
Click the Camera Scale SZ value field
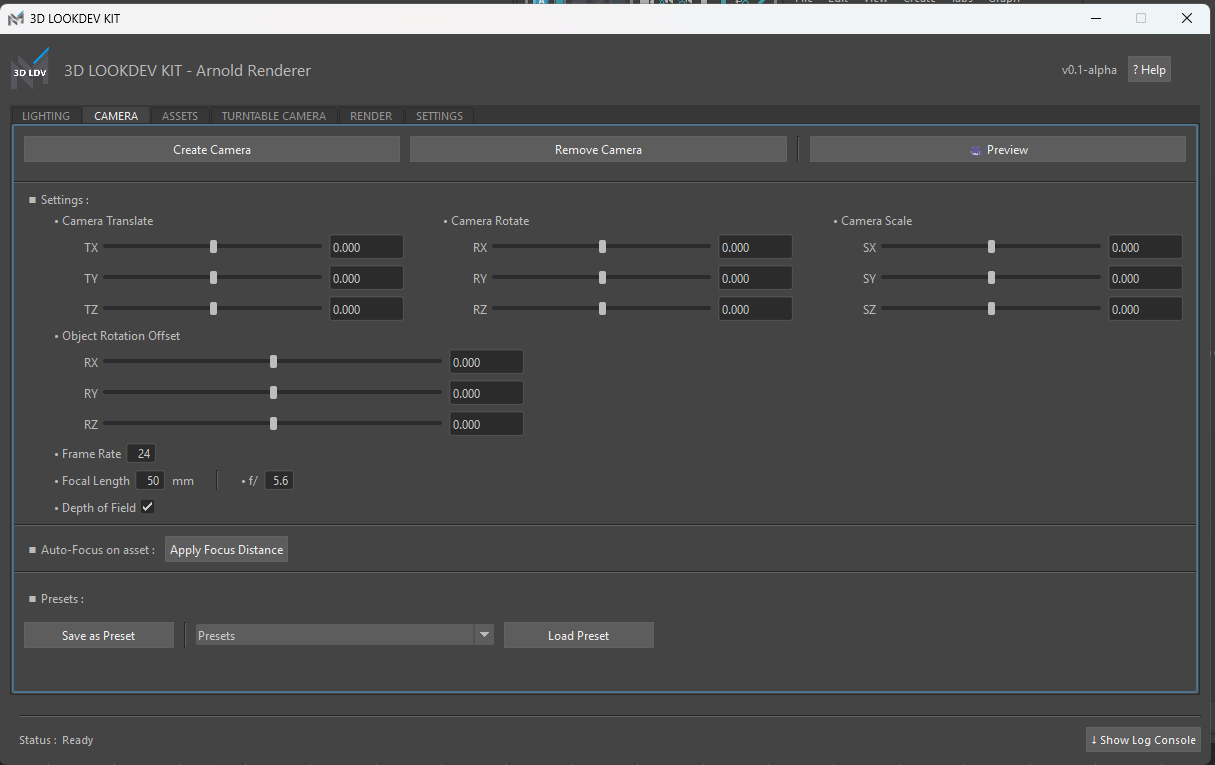pos(1145,309)
